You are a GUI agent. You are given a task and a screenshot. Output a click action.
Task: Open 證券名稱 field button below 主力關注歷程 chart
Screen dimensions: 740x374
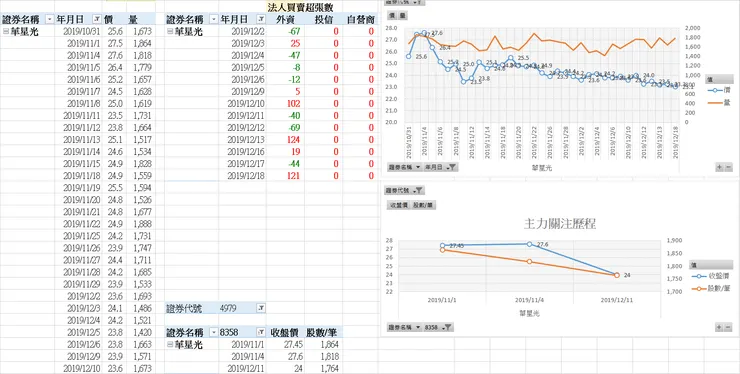click(x=404, y=327)
